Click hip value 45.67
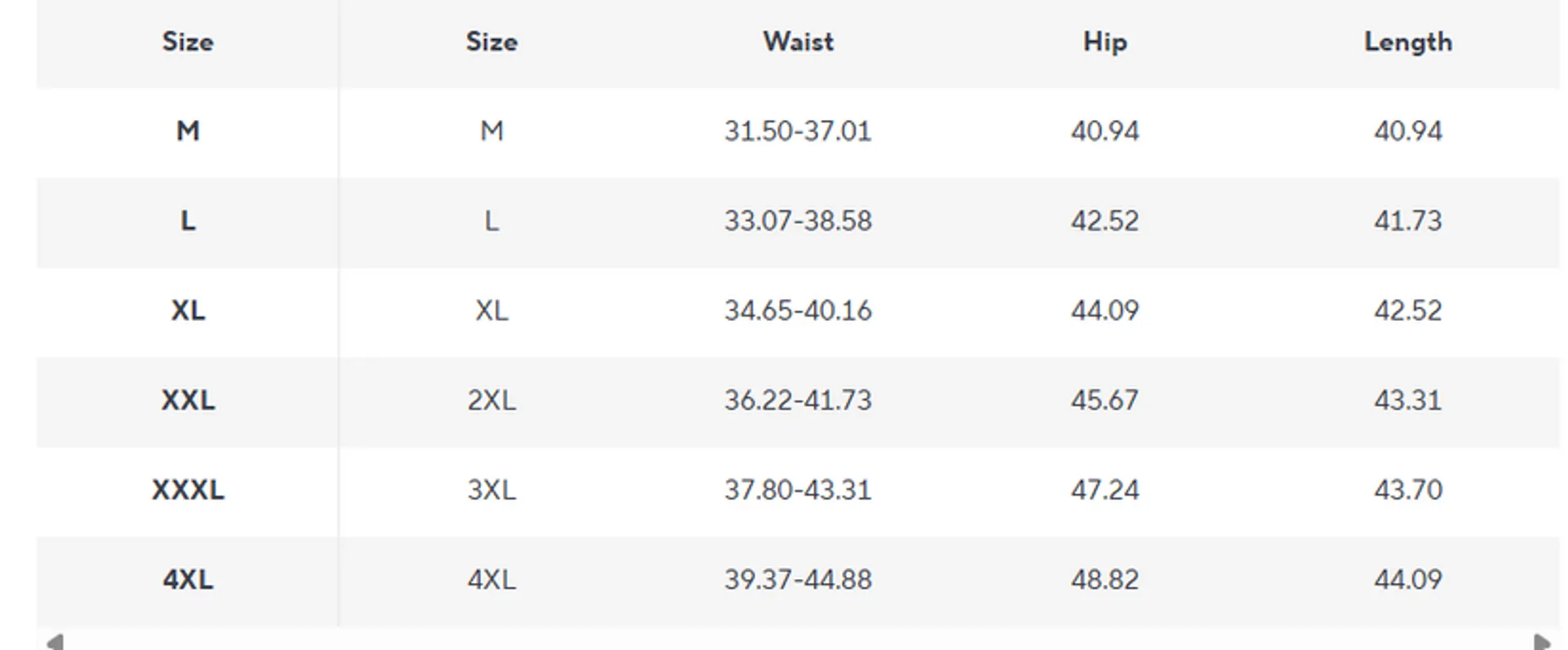 [1104, 400]
